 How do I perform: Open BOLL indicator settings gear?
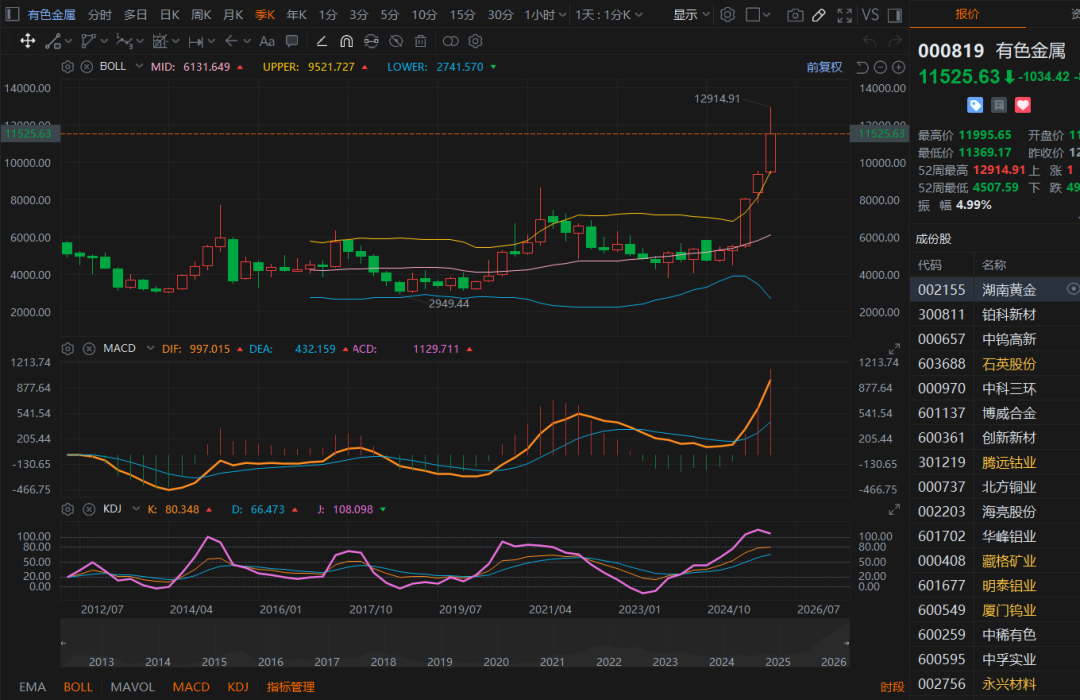(68, 67)
